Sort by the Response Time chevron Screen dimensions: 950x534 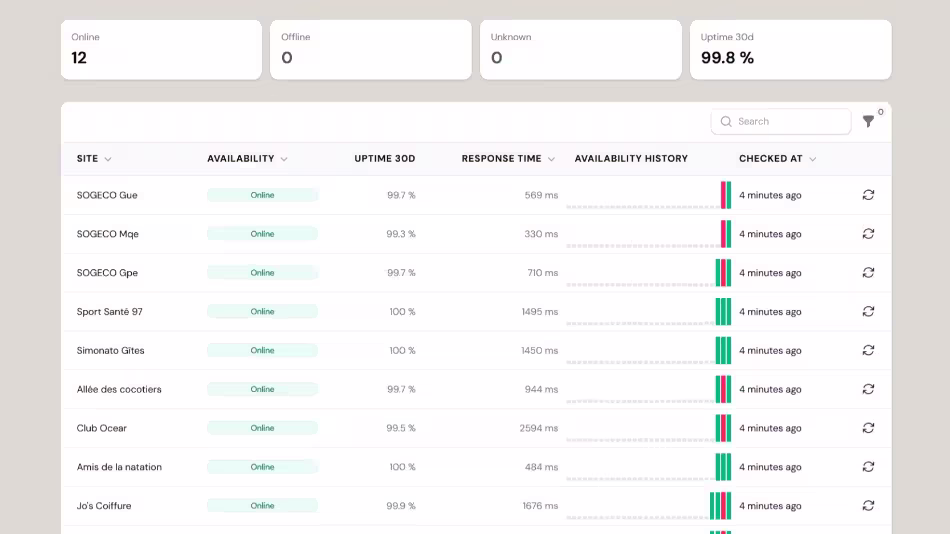(551, 159)
